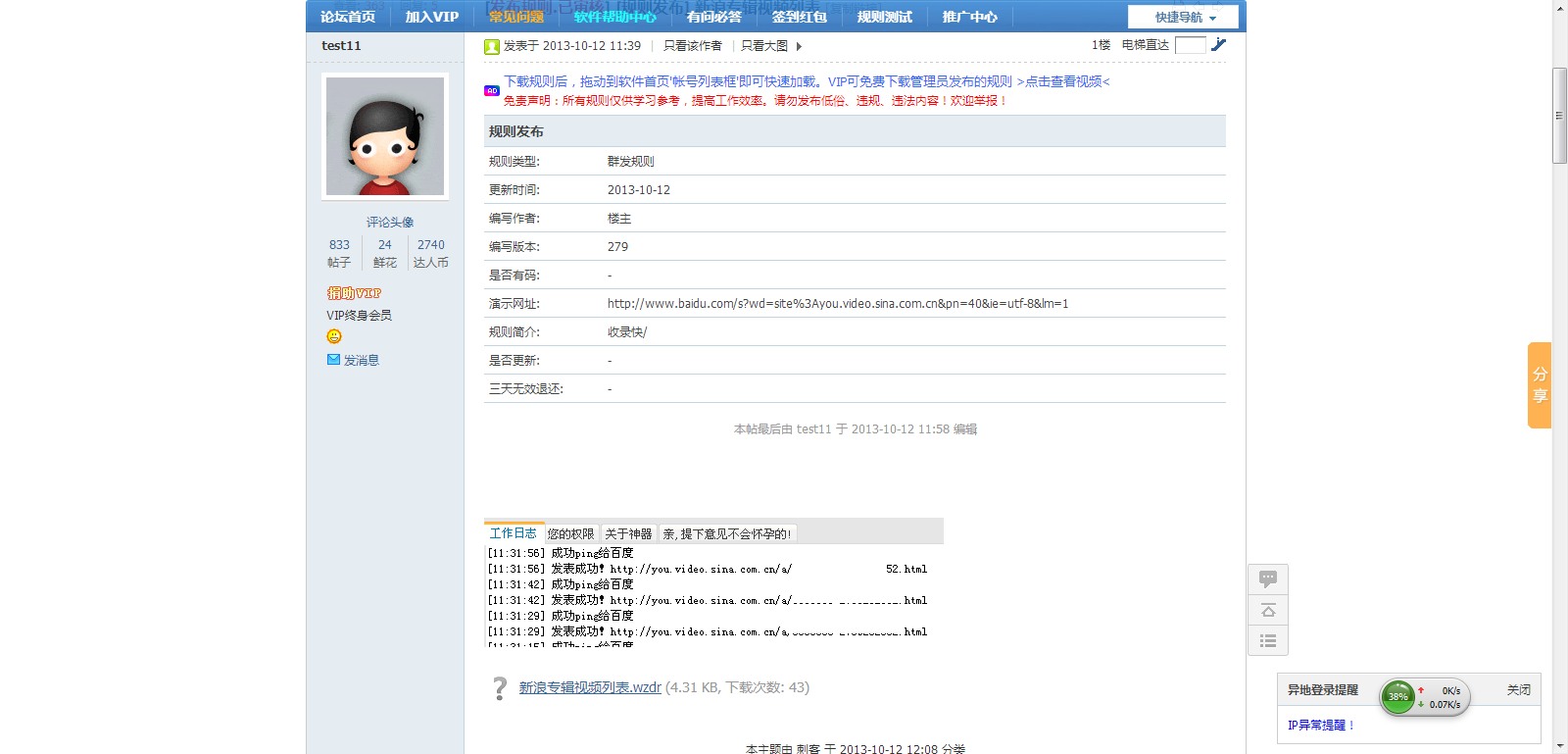Download the 新浪专辑视频列表.wzdr attachment
The image size is (1568, 754).
click(590, 687)
